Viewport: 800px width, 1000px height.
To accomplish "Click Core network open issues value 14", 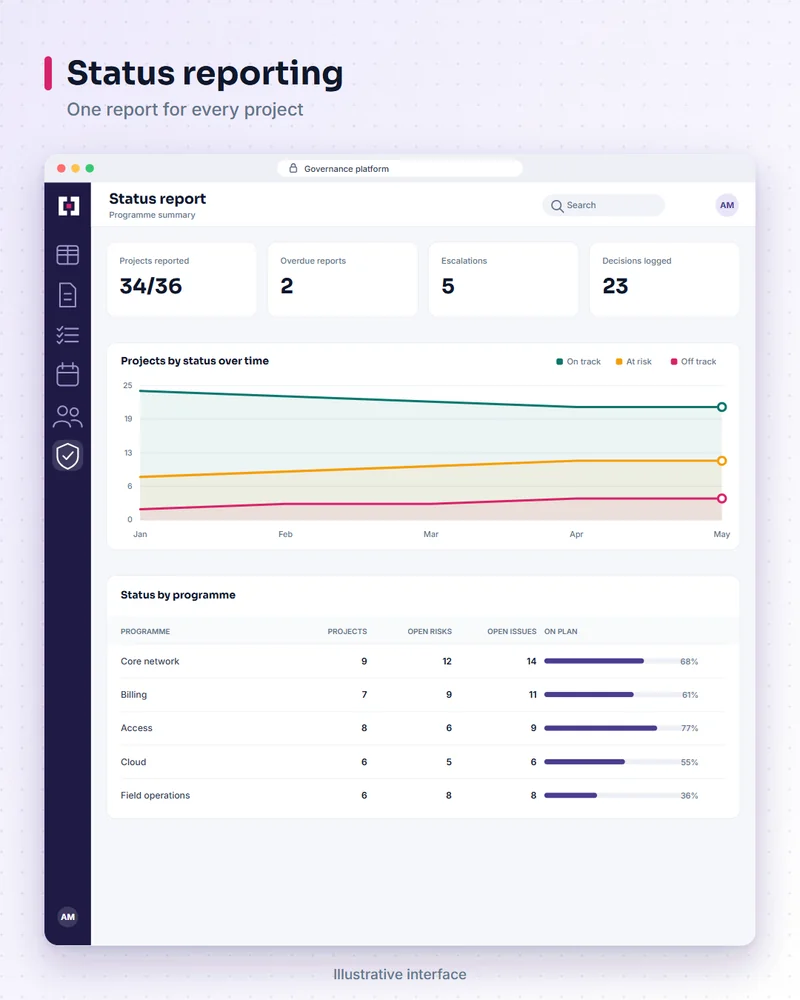I will click(x=531, y=661).
